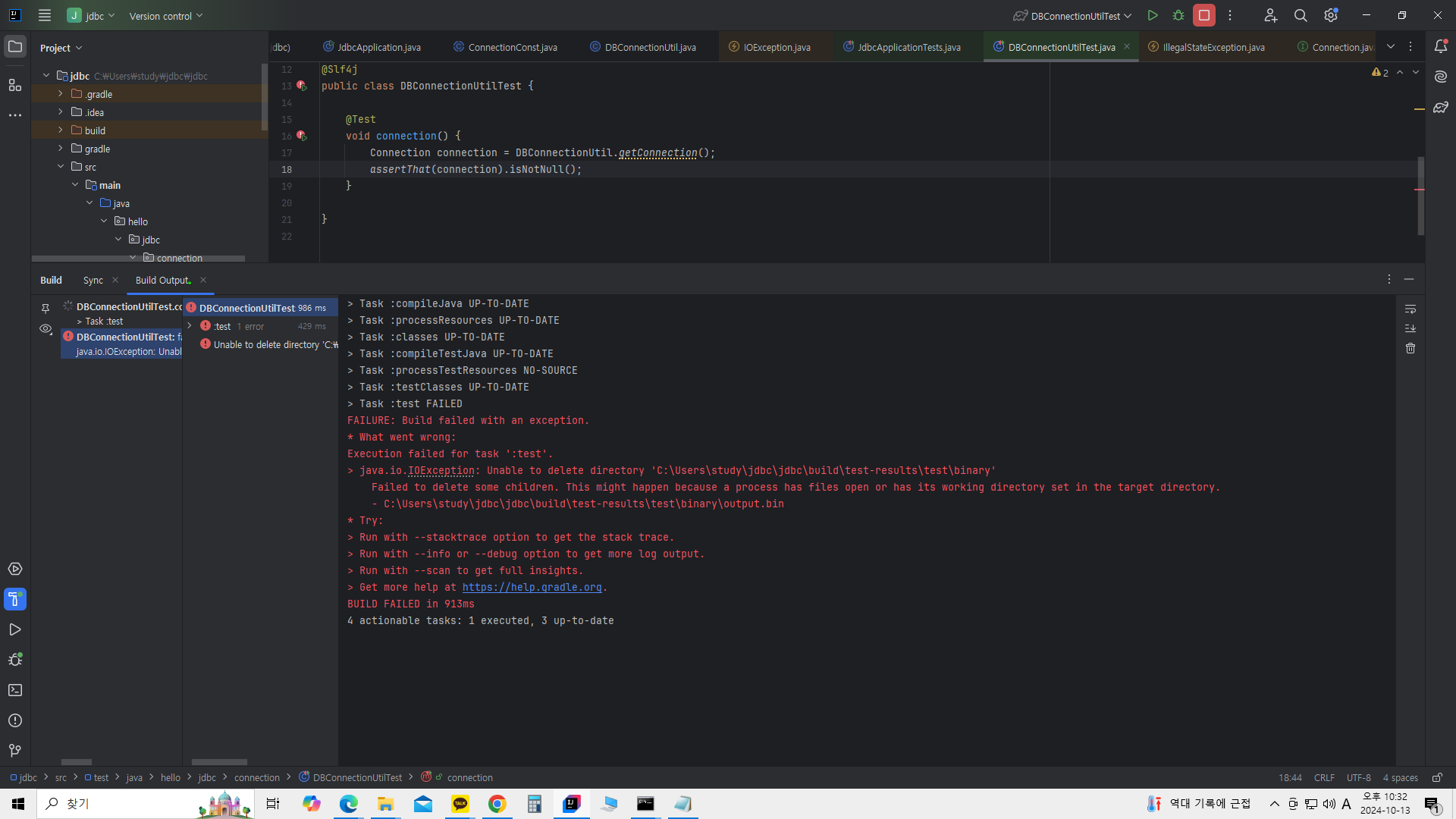Open the Debug tool window icon
The width and height of the screenshot is (1456, 819).
click(15, 660)
